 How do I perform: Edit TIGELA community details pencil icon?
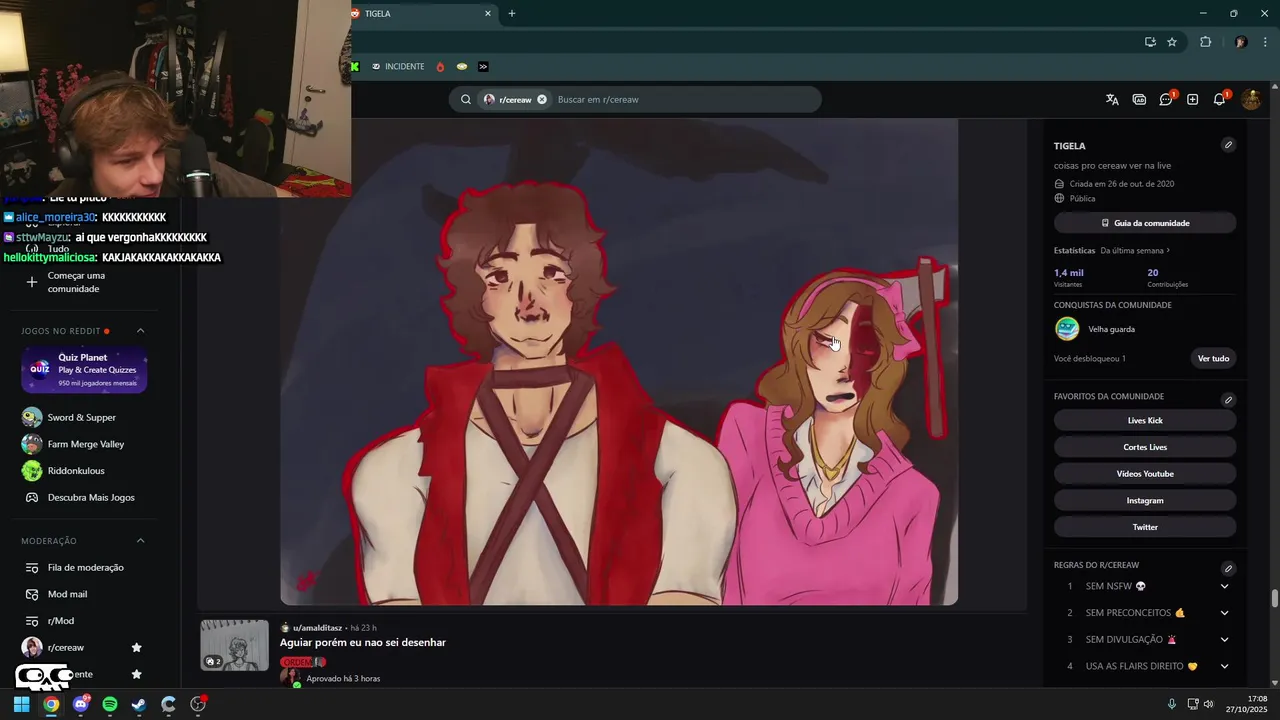[x=1228, y=145]
